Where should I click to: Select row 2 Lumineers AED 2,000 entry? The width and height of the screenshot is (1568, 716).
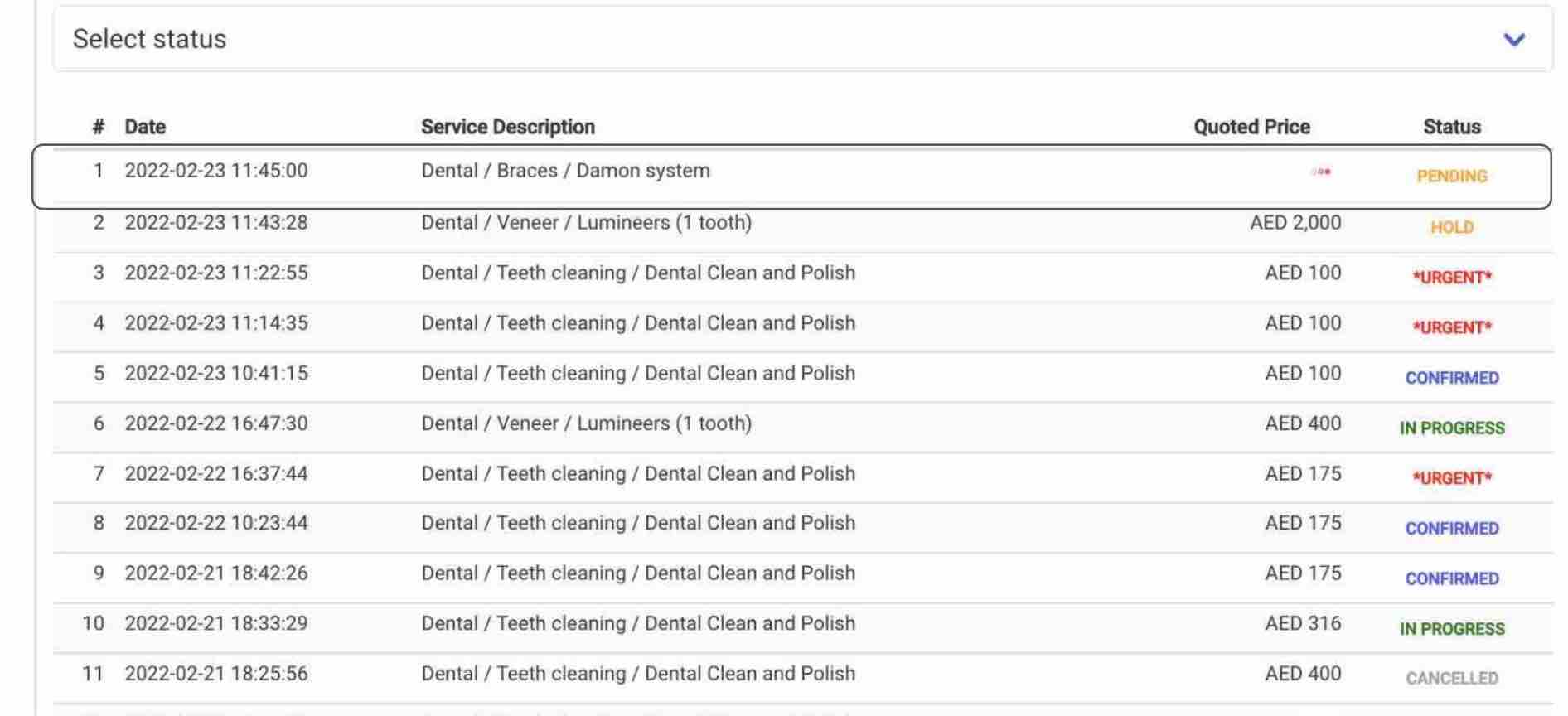tap(803, 226)
